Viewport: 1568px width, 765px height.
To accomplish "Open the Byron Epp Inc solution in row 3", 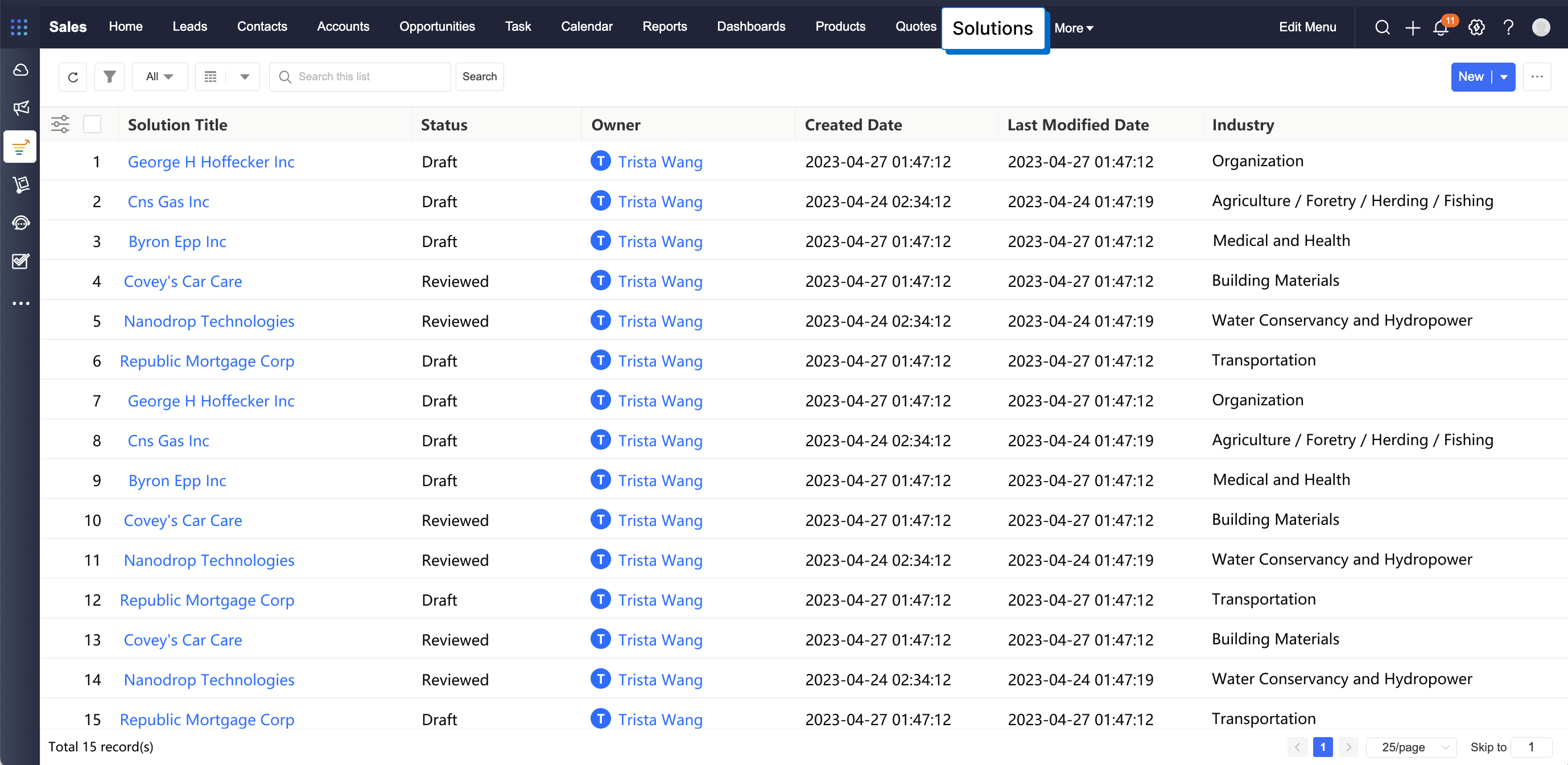I will click(x=177, y=242).
